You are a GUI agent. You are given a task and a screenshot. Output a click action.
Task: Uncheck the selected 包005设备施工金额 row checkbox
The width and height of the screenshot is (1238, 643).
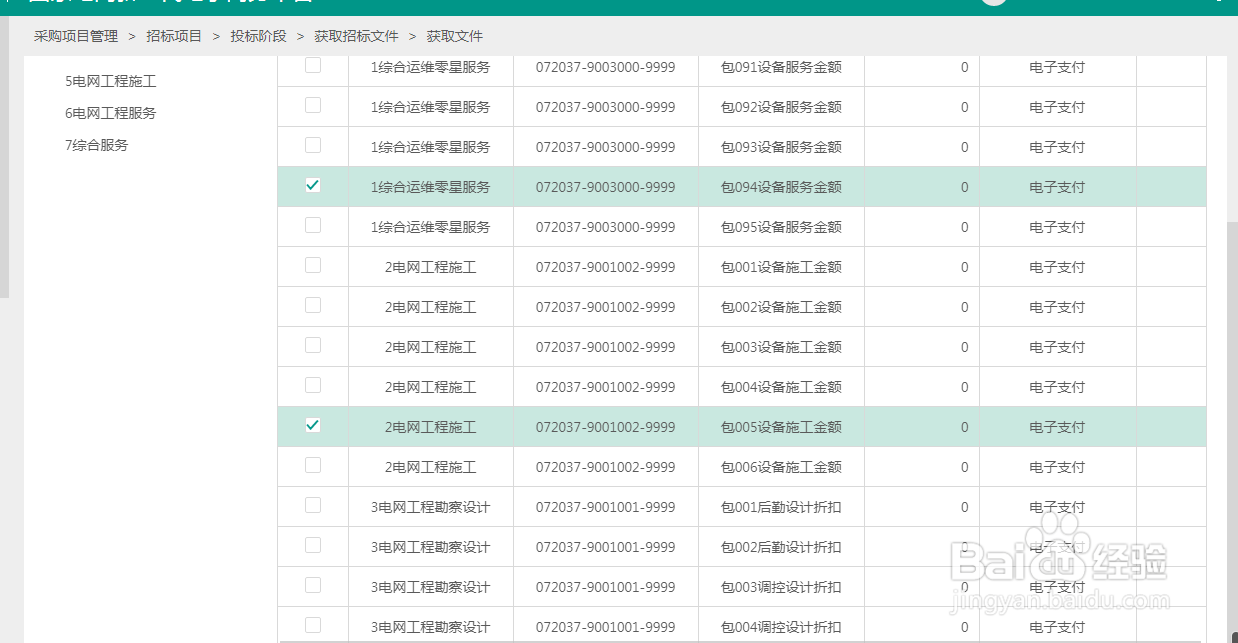click(313, 426)
